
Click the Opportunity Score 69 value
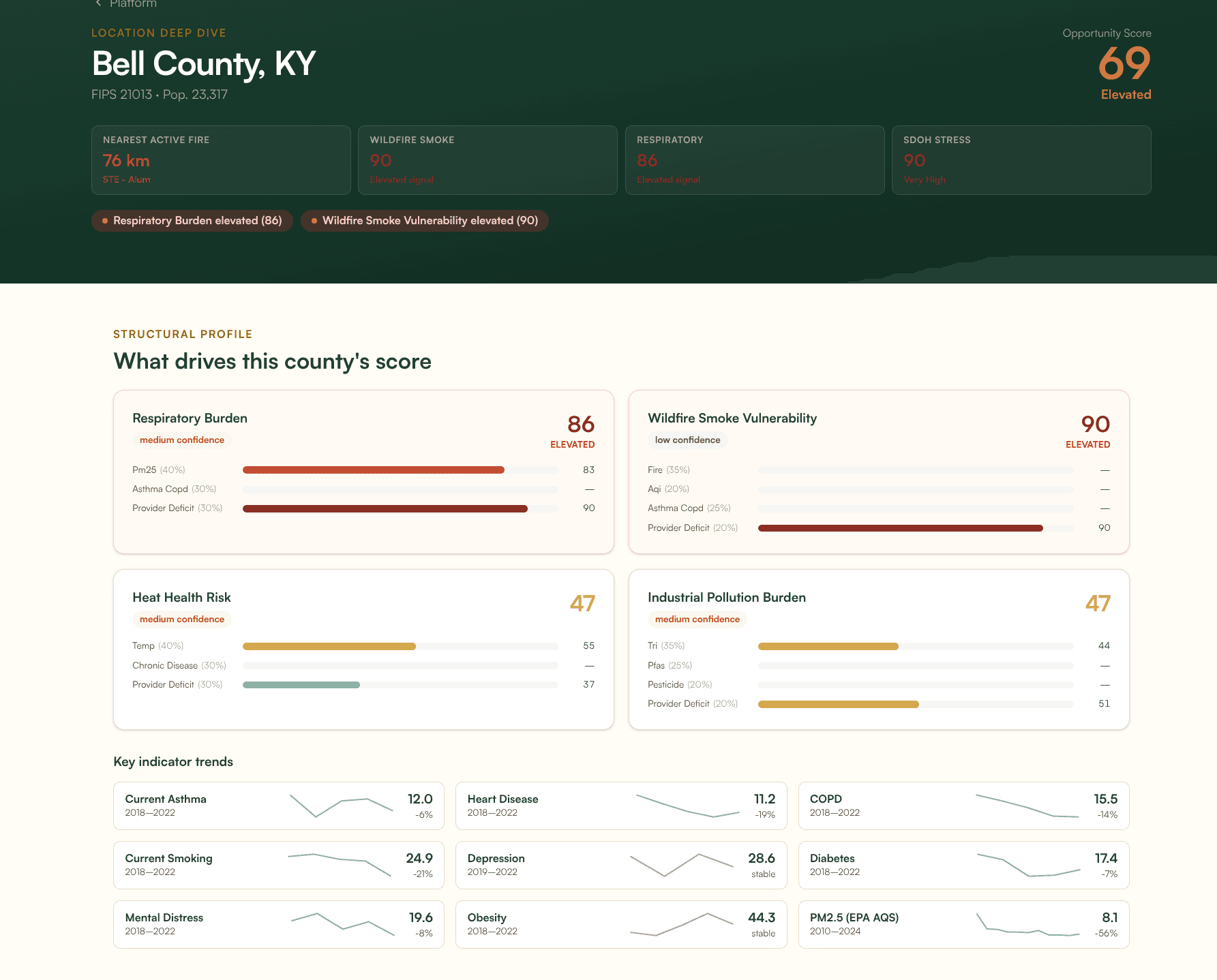[1124, 64]
